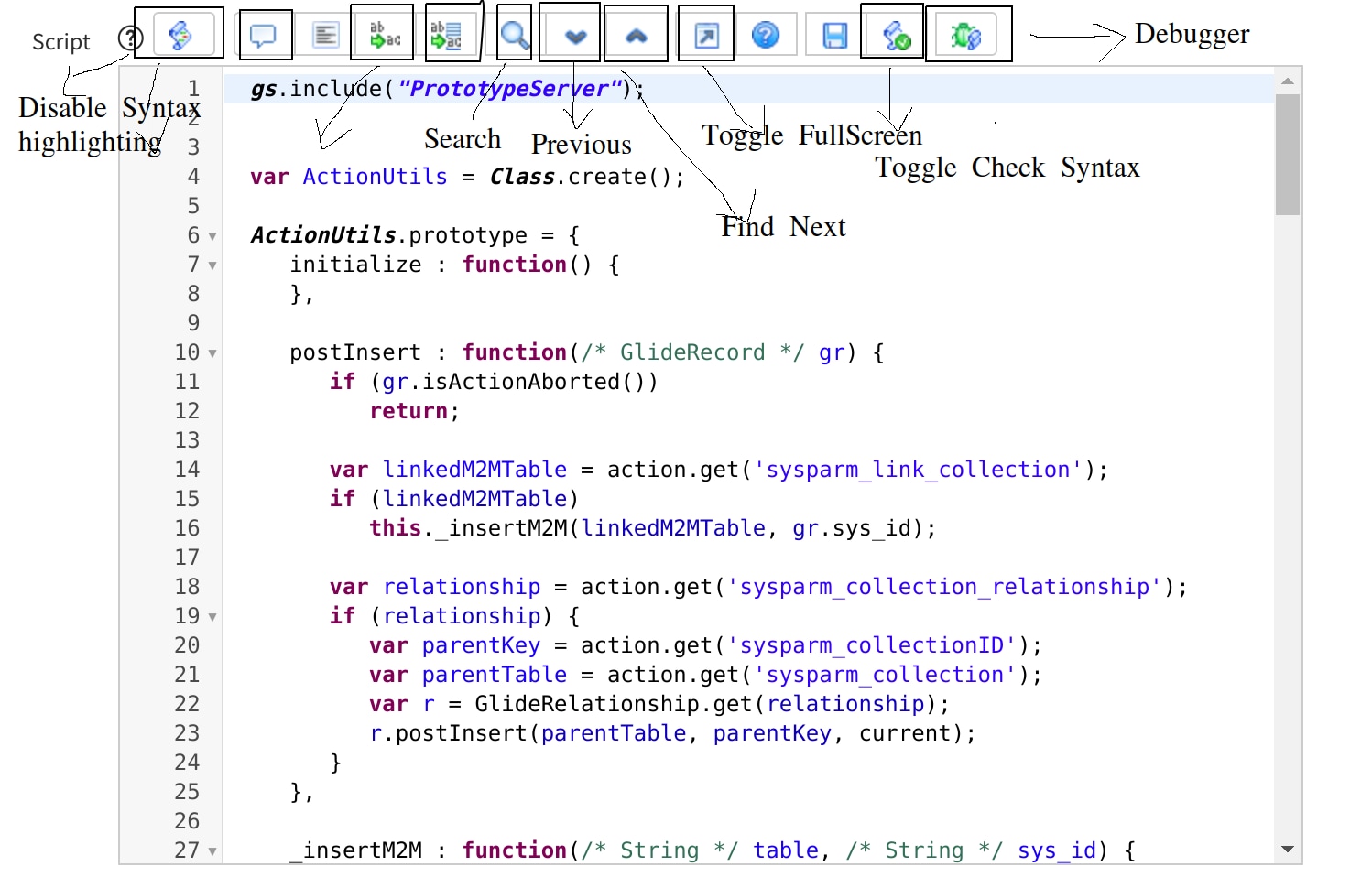Collapse the if relationship block at line 19
Image resolution: width=1372 pixels, height=877 pixels.
pyautogui.click(x=211, y=617)
